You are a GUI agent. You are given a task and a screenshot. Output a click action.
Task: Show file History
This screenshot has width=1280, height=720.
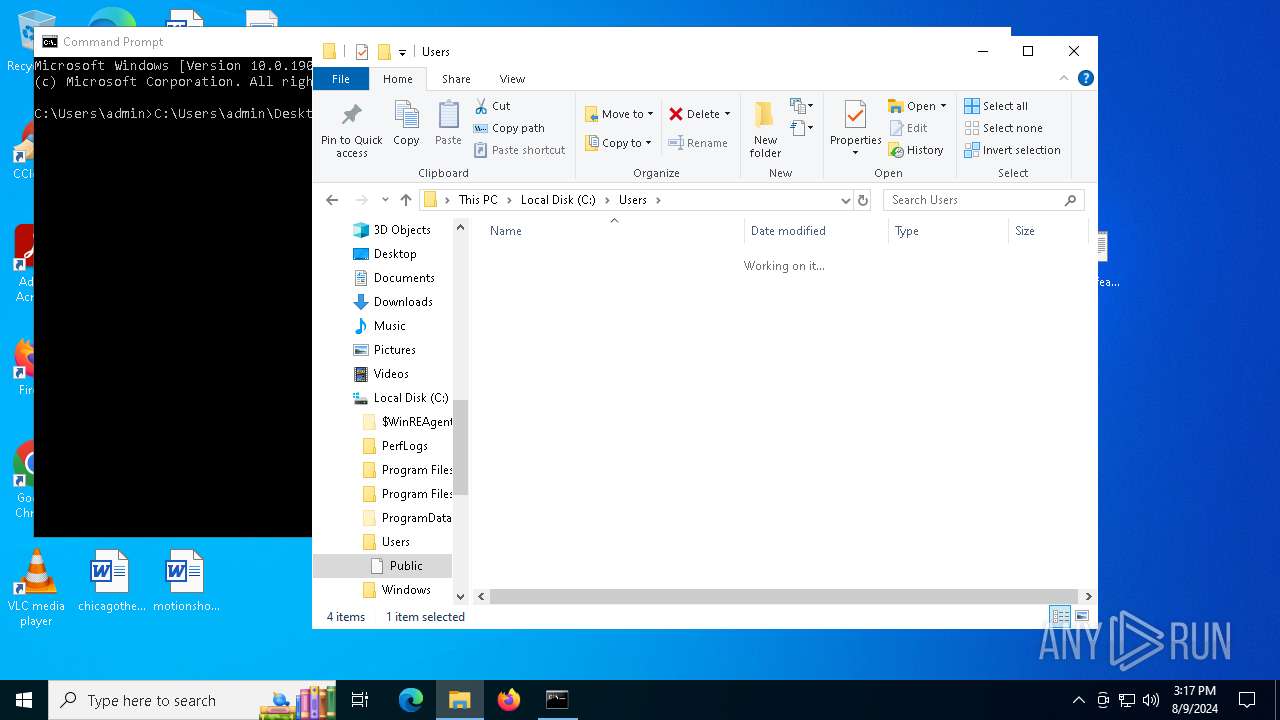[916, 150]
